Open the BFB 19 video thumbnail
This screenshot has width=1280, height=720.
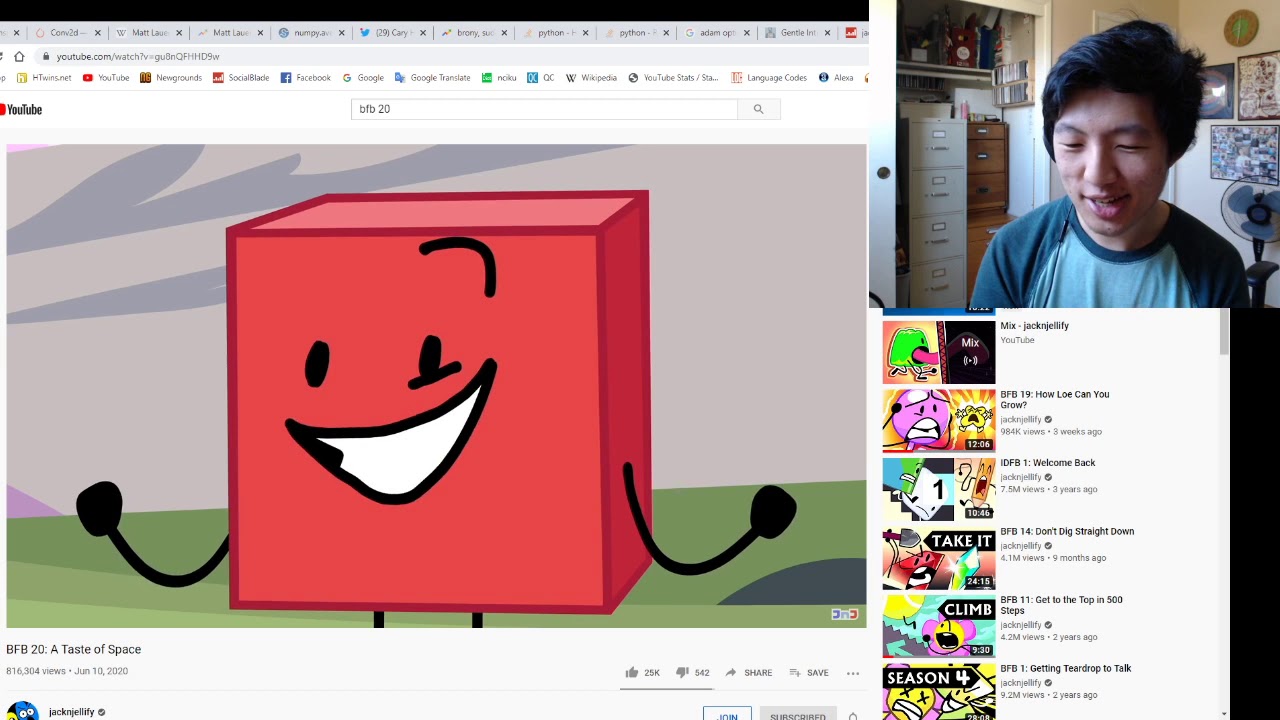coord(939,420)
